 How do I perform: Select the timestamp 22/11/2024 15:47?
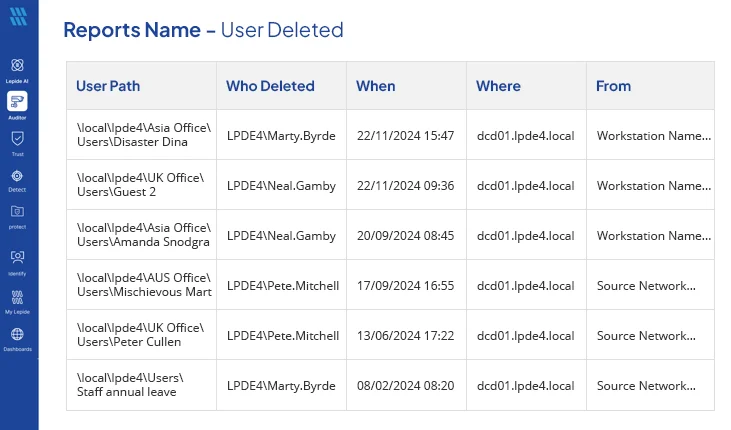pos(406,136)
